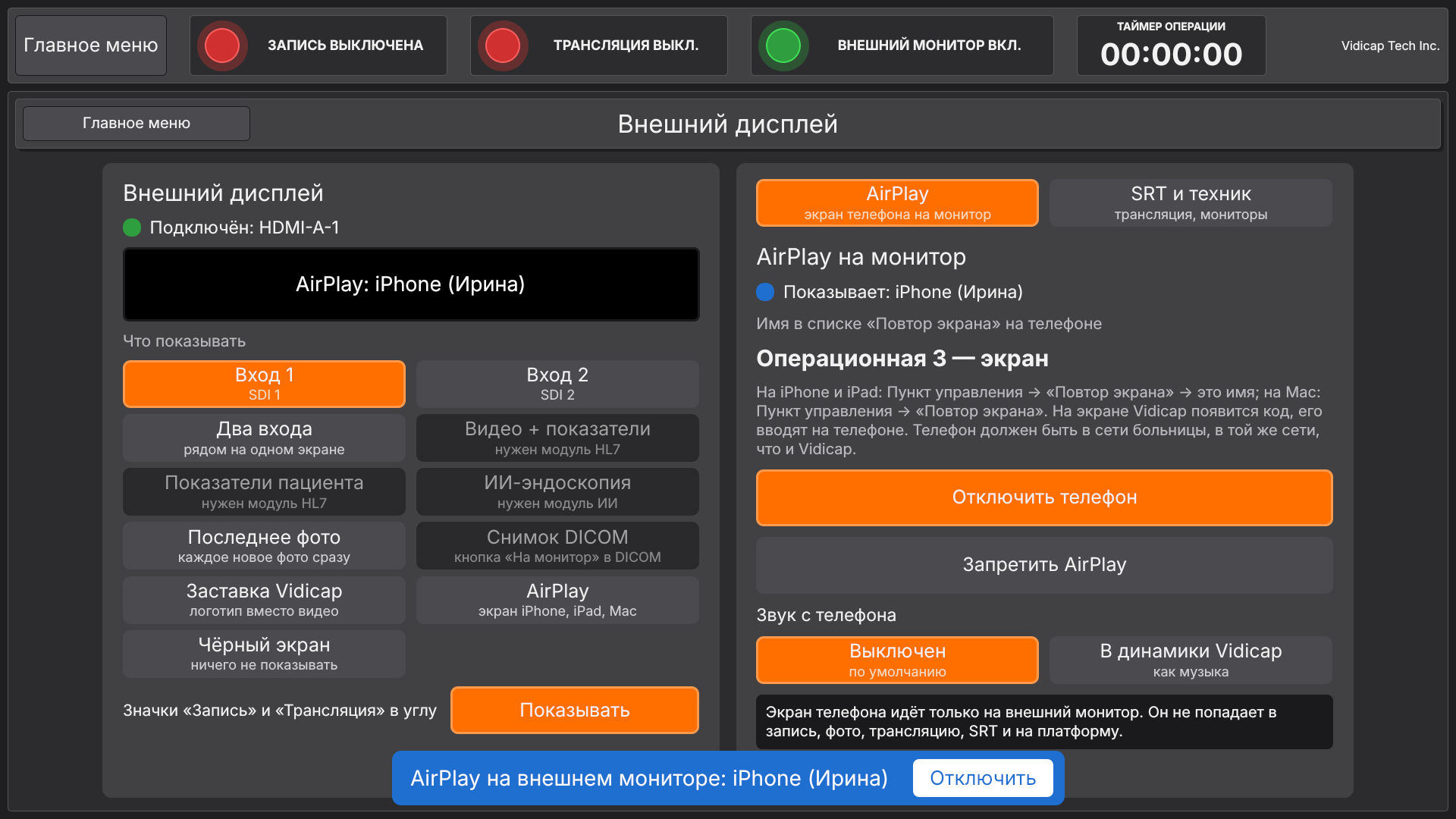Select Видео + показатели option
The height and width of the screenshot is (819, 1456).
(557, 438)
